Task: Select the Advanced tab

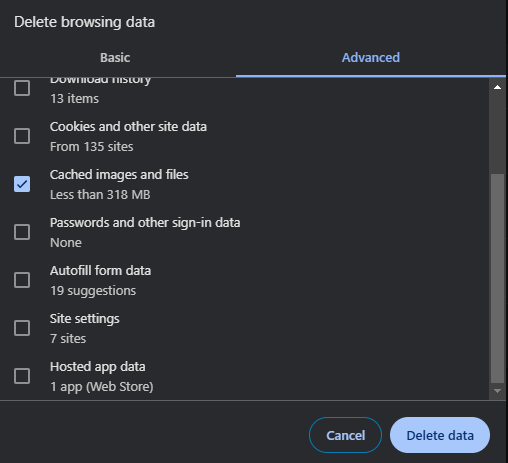Action: click(x=371, y=58)
